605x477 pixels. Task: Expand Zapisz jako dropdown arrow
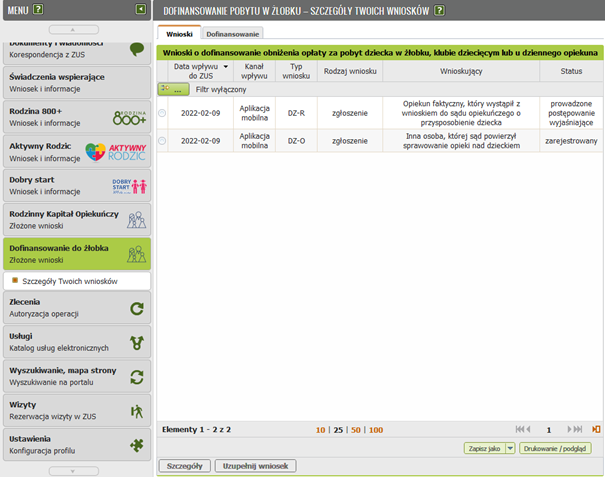[x=510, y=448]
